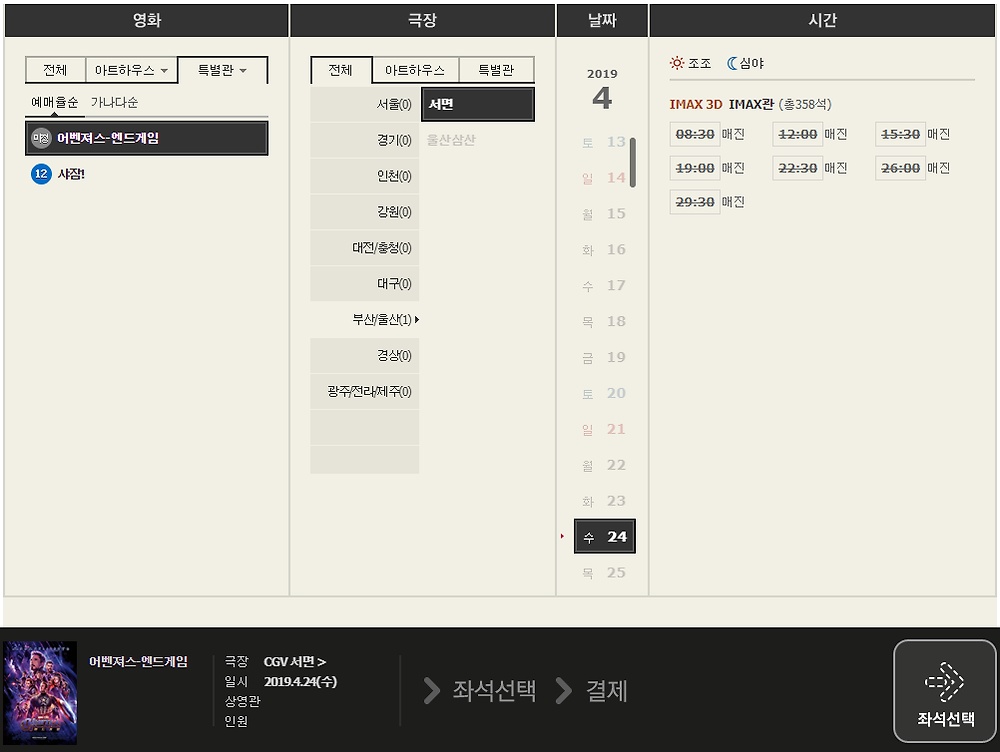The height and width of the screenshot is (752, 1000).
Task: Select date 월 15
Action: coord(604,213)
